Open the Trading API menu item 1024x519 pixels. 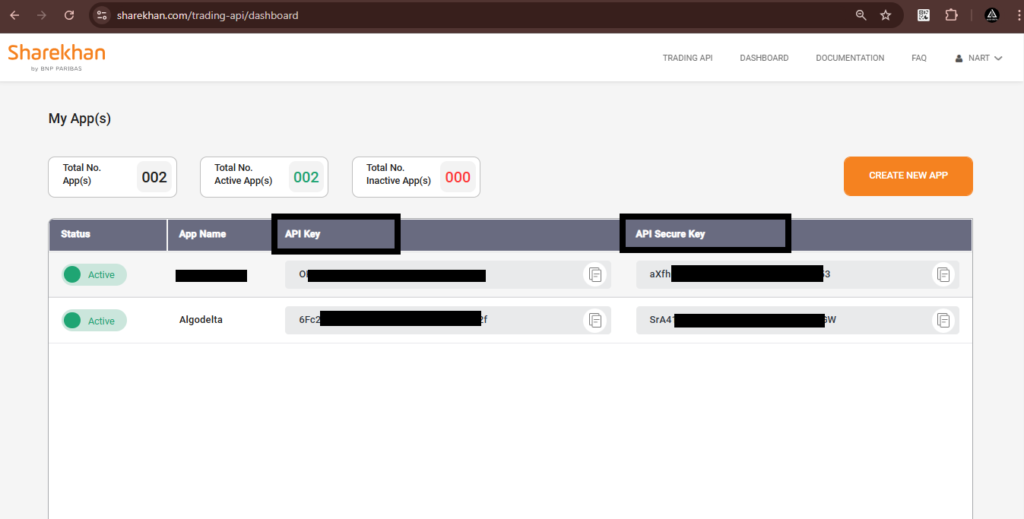687,58
